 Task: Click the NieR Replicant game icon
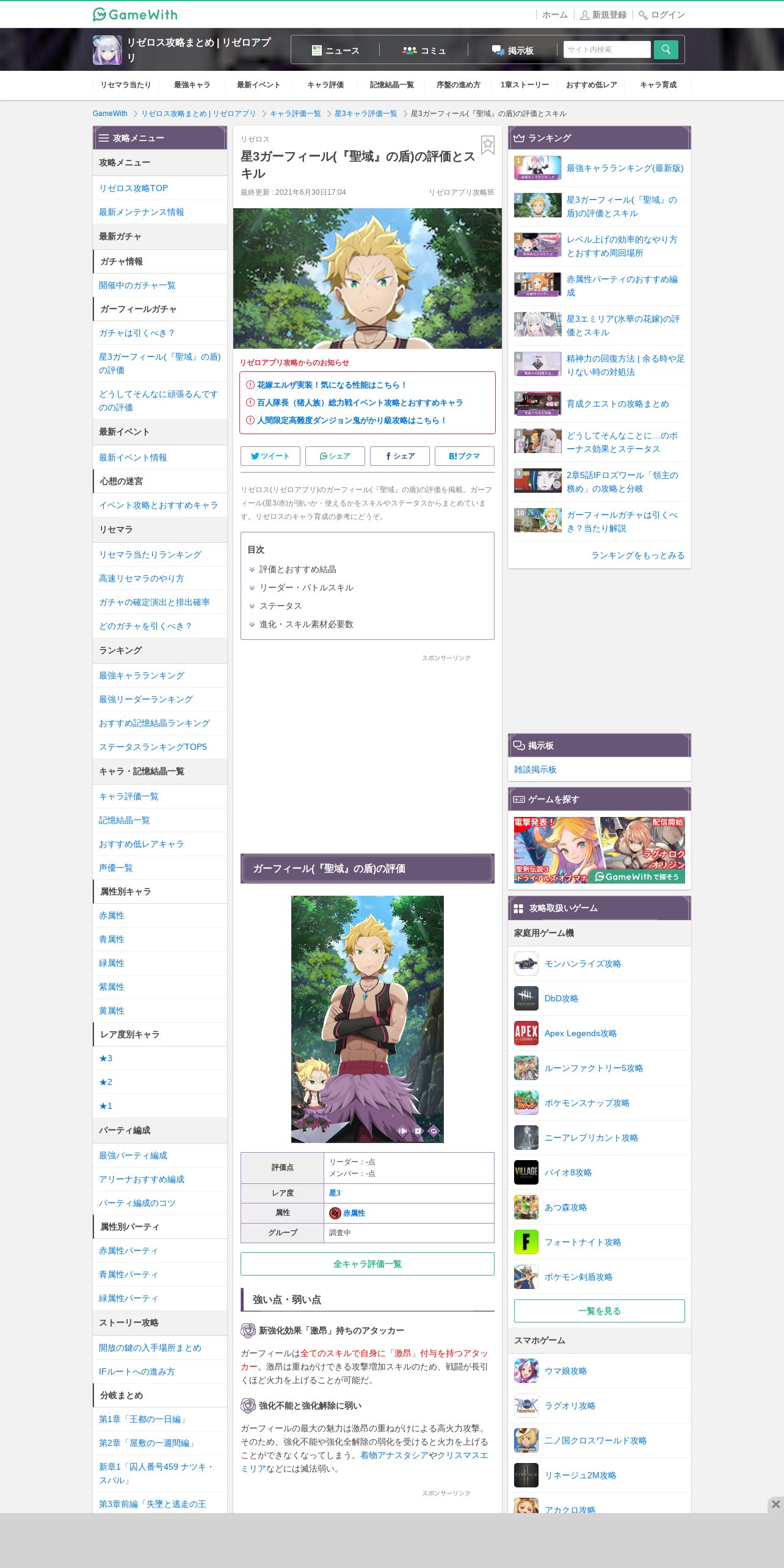click(x=526, y=1138)
